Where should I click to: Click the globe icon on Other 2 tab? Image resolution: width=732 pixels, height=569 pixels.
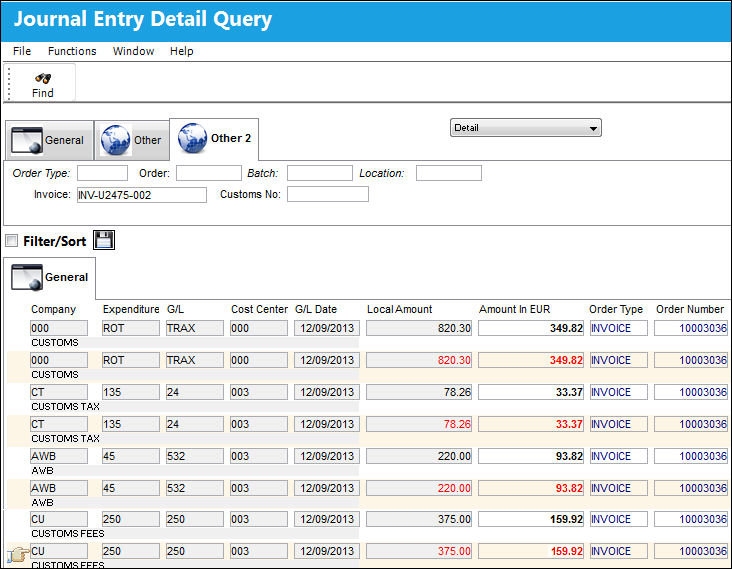coord(192,138)
